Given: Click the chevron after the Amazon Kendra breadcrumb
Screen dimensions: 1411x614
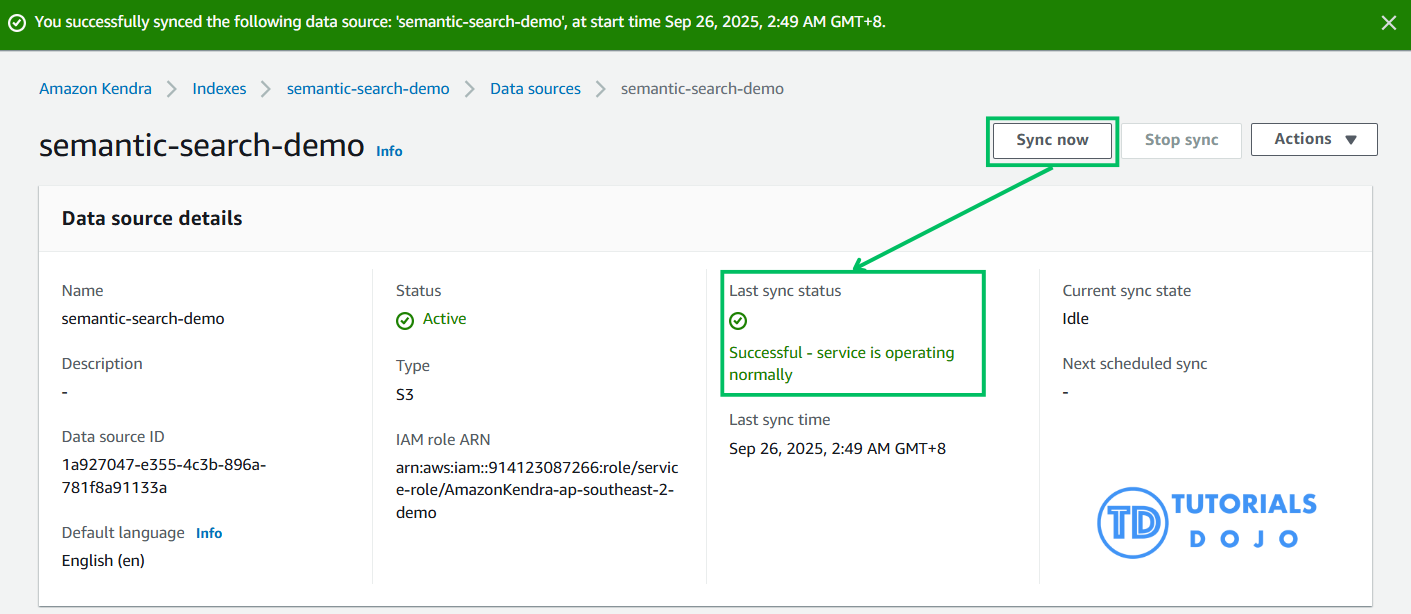Looking at the screenshot, I should click(172, 89).
